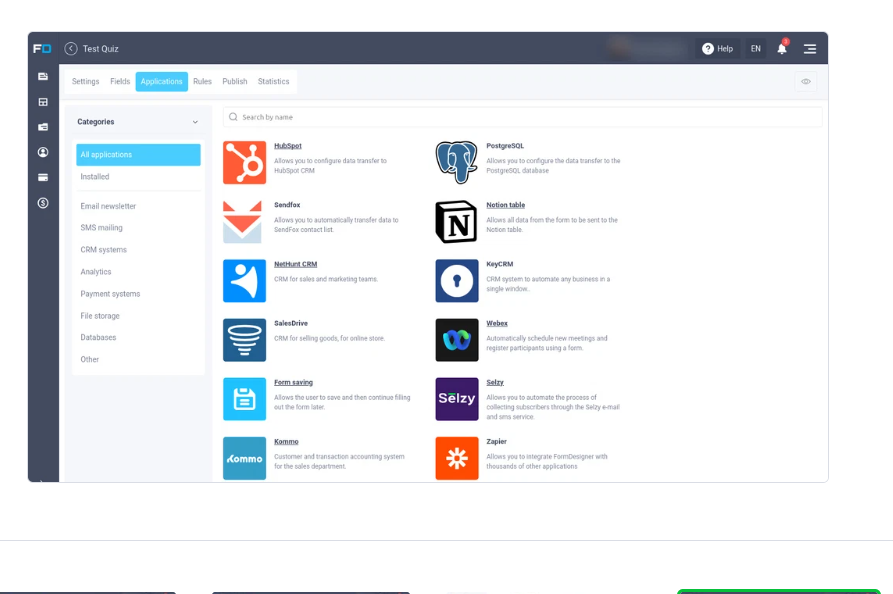The image size is (893, 594).
Task: Click the NetHunt CRM icon
Action: point(244,281)
